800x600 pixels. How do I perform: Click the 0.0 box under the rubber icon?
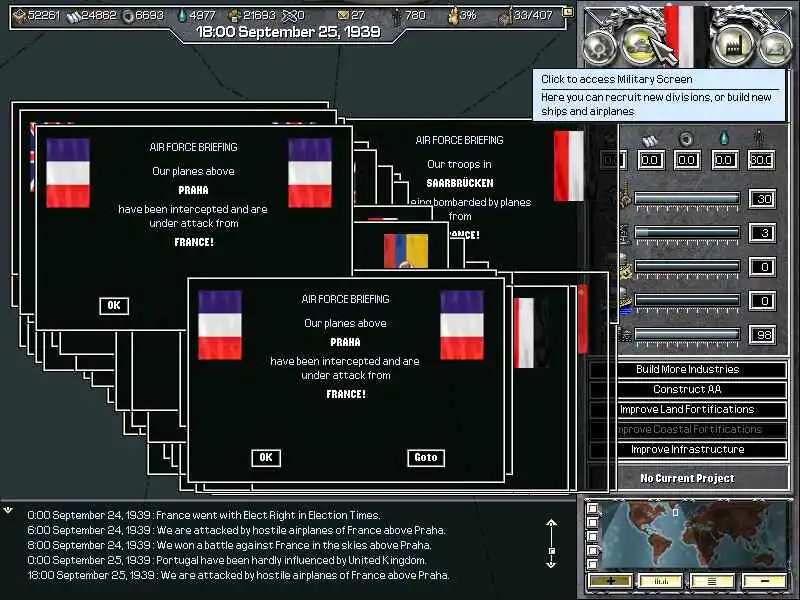(x=687, y=160)
